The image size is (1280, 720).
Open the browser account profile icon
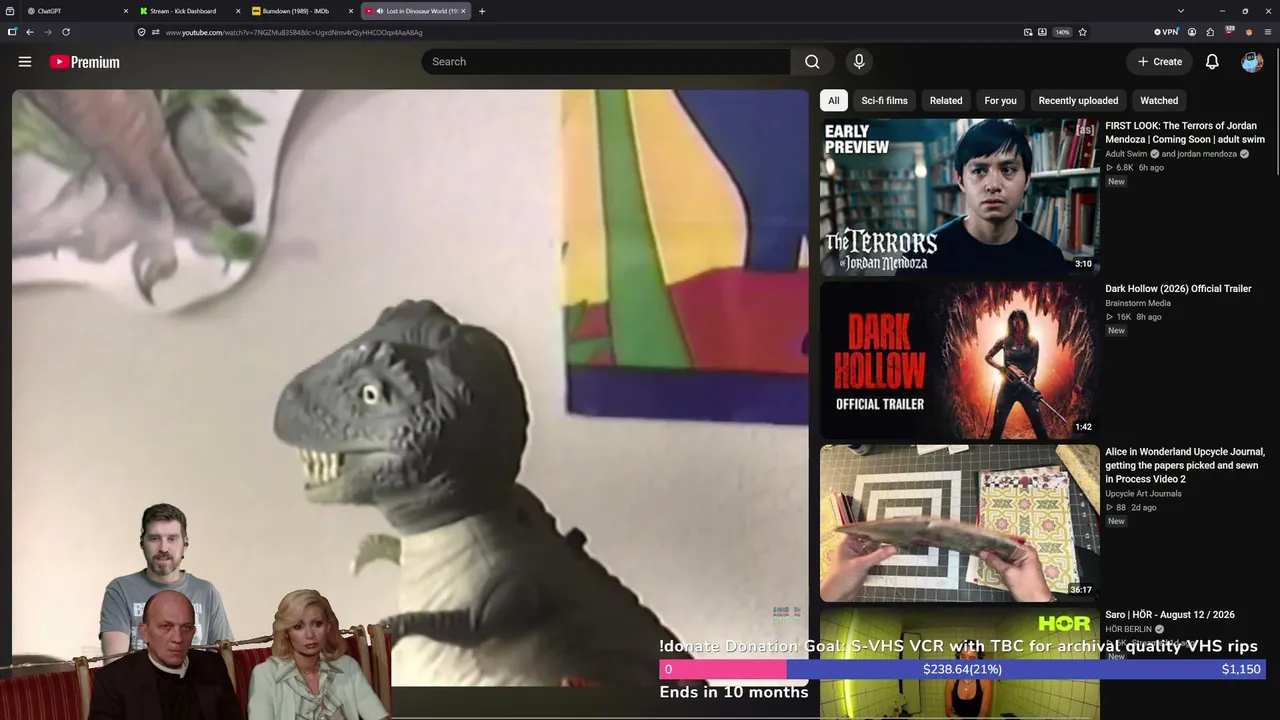pos(1192,32)
